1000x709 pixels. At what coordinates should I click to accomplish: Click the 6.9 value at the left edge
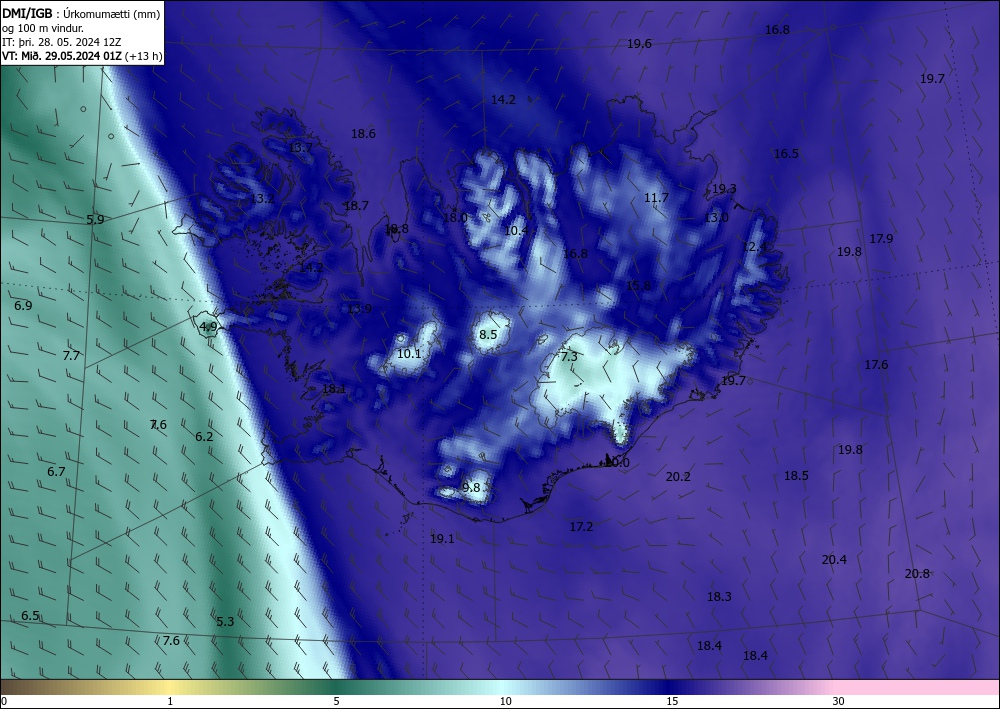pos(23,305)
